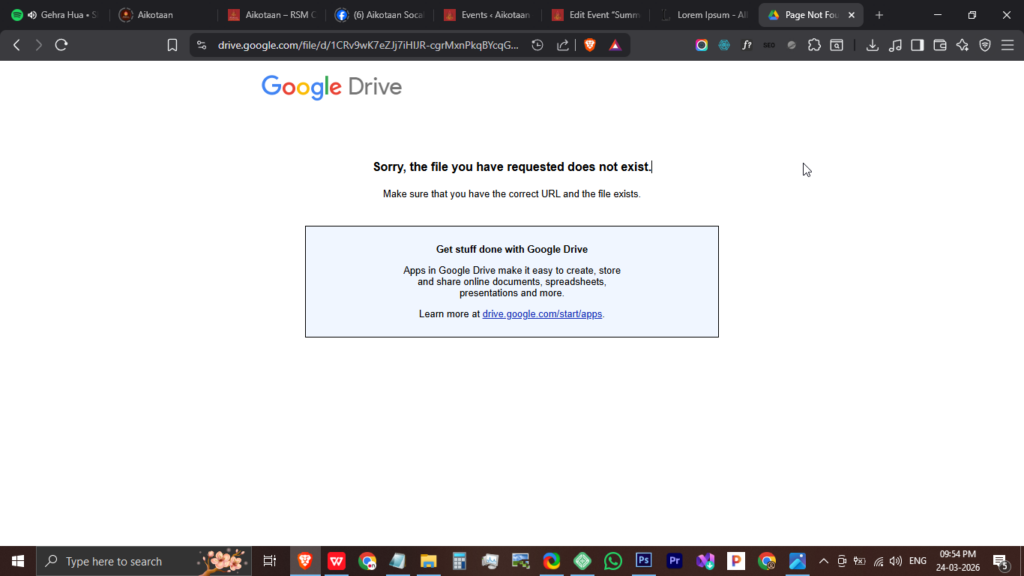Open a new tab with the plus button

click(879, 15)
